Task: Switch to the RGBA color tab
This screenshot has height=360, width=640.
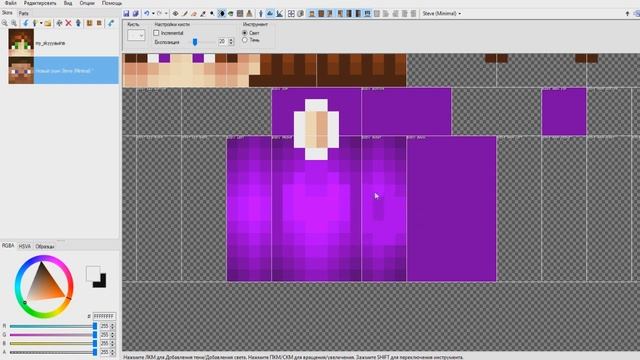Action: [8, 246]
